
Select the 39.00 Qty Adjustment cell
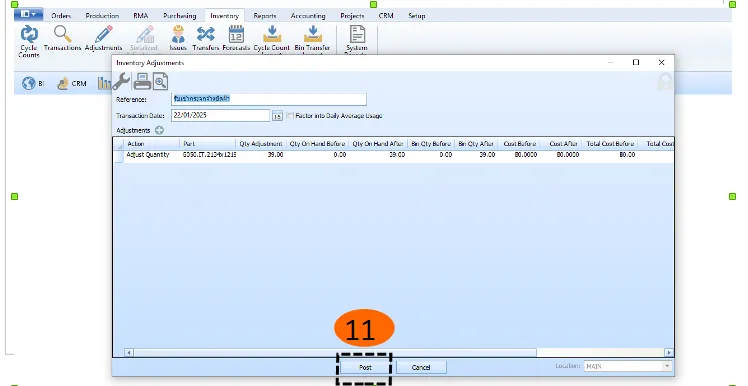pos(261,155)
